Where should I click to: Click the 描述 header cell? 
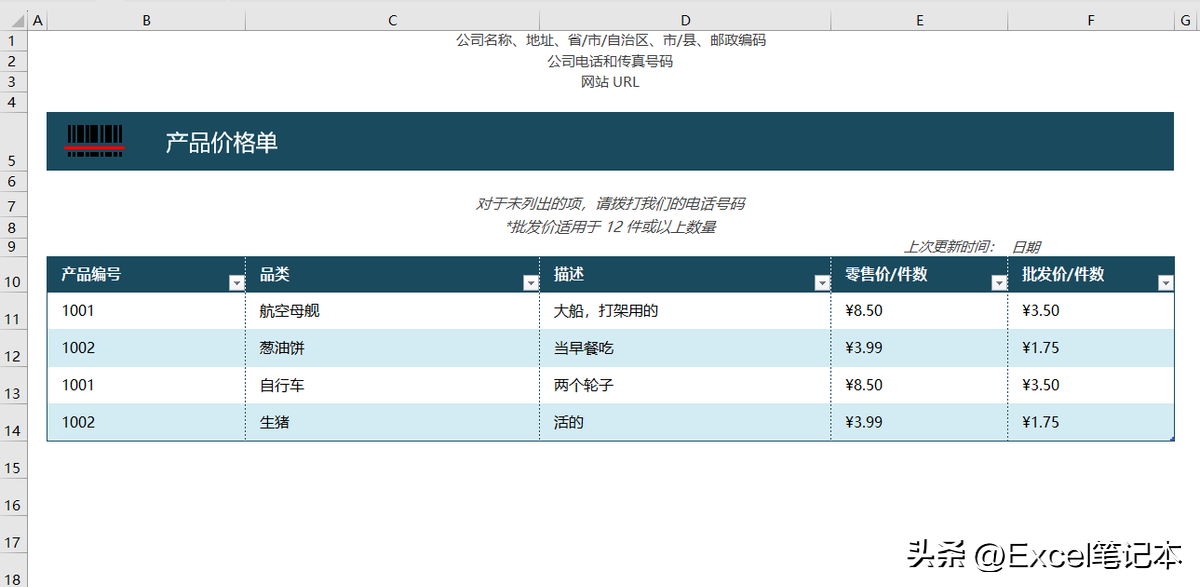[x=685, y=274]
